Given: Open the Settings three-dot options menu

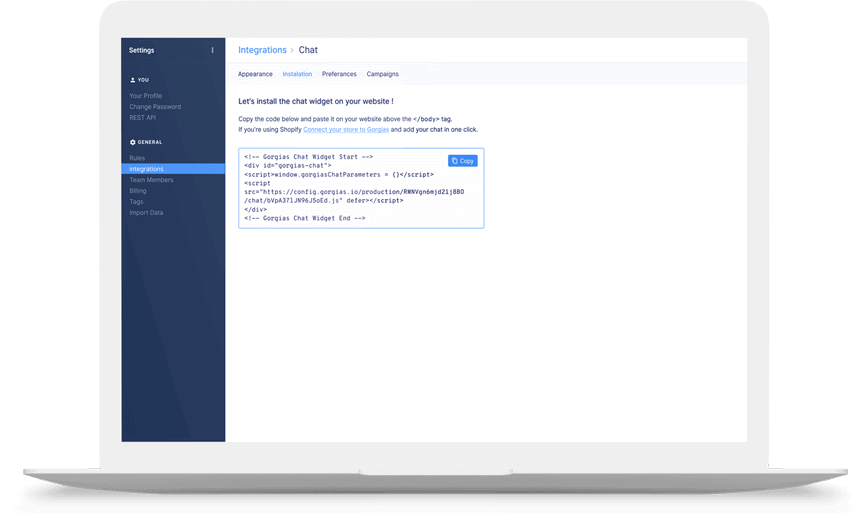Looking at the screenshot, I should click(x=212, y=50).
